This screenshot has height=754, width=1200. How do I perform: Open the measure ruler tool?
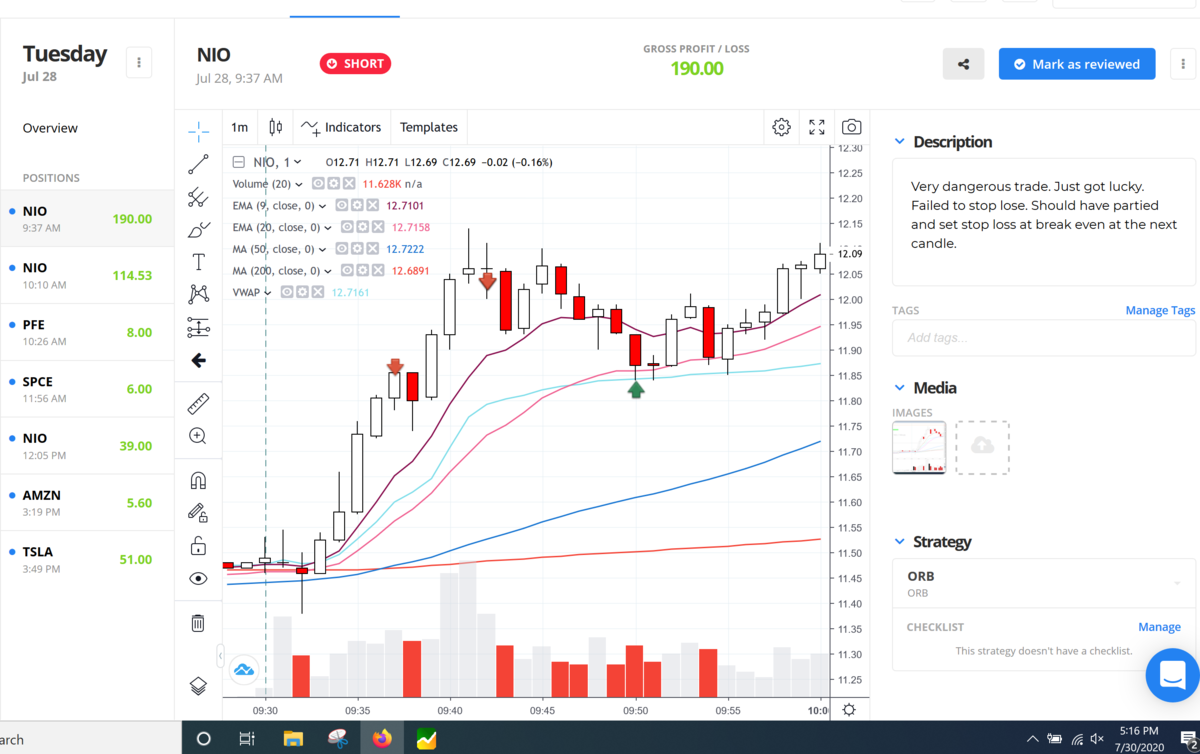[x=198, y=404]
